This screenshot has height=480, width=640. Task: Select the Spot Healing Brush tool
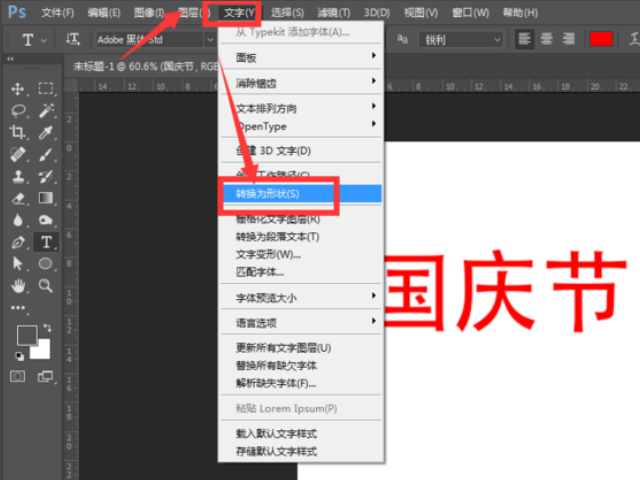point(18,154)
